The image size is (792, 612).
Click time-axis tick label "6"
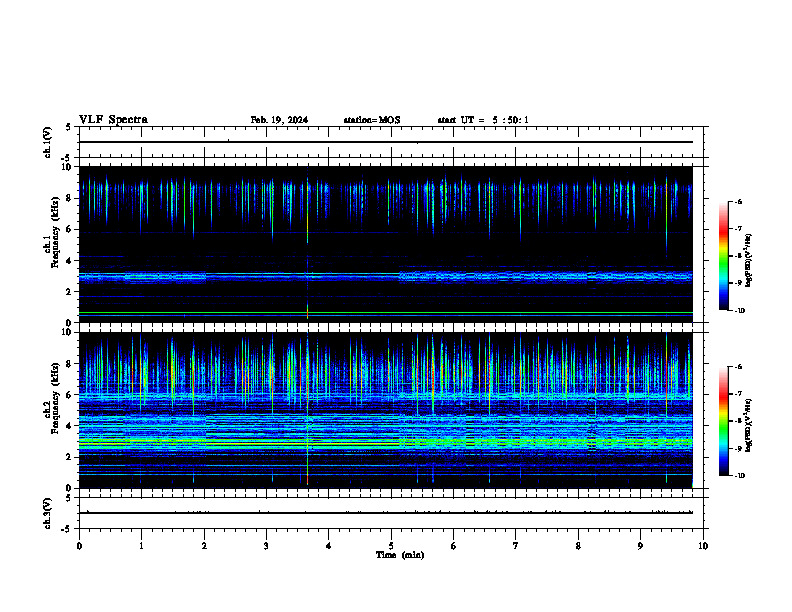pyautogui.click(x=453, y=546)
